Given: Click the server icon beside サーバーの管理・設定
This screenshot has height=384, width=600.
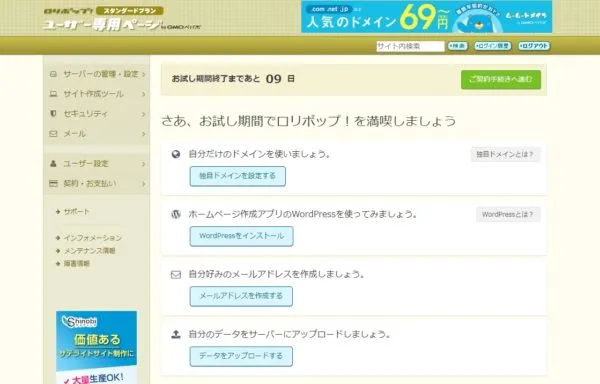Looking at the screenshot, I should pyautogui.click(x=54, y=74).
